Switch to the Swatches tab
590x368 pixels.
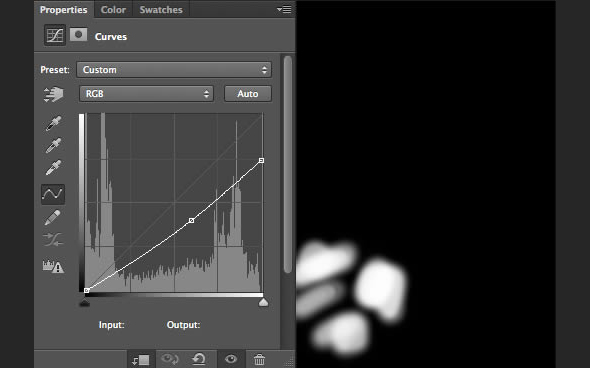tap(161, 10)
